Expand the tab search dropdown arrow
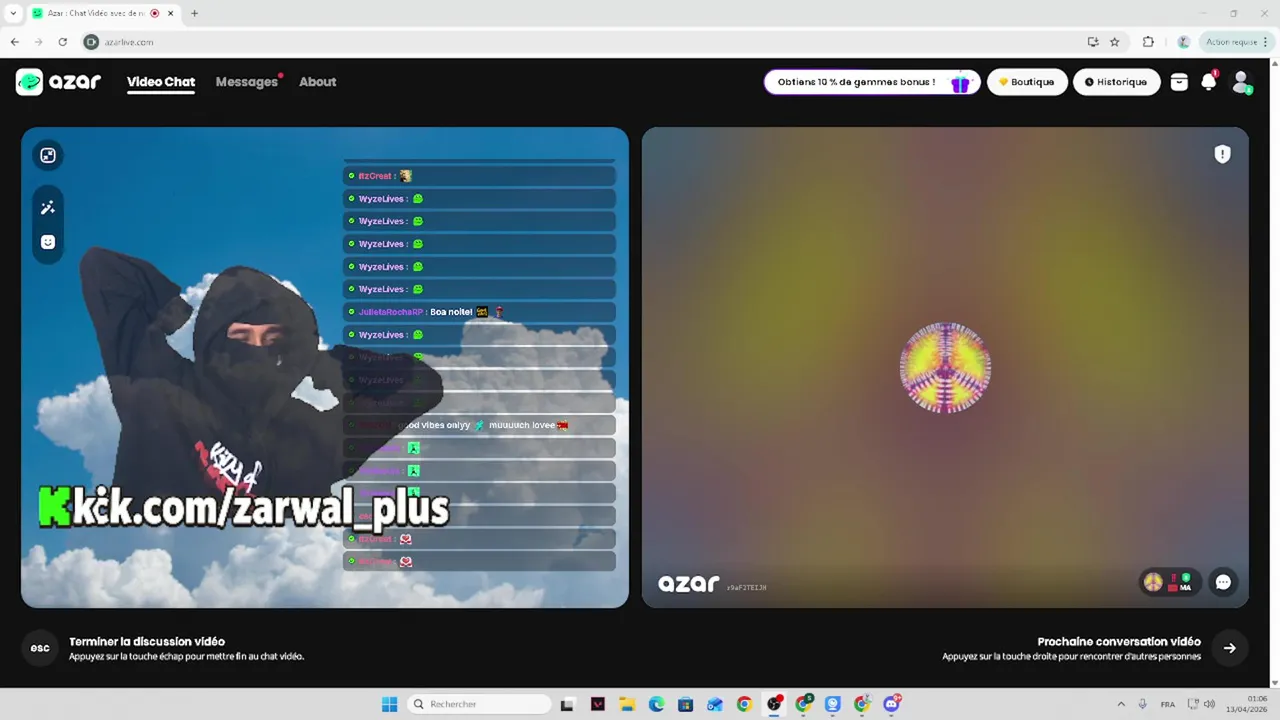The width and height of the screenshot is (1280, 720). 13,13
